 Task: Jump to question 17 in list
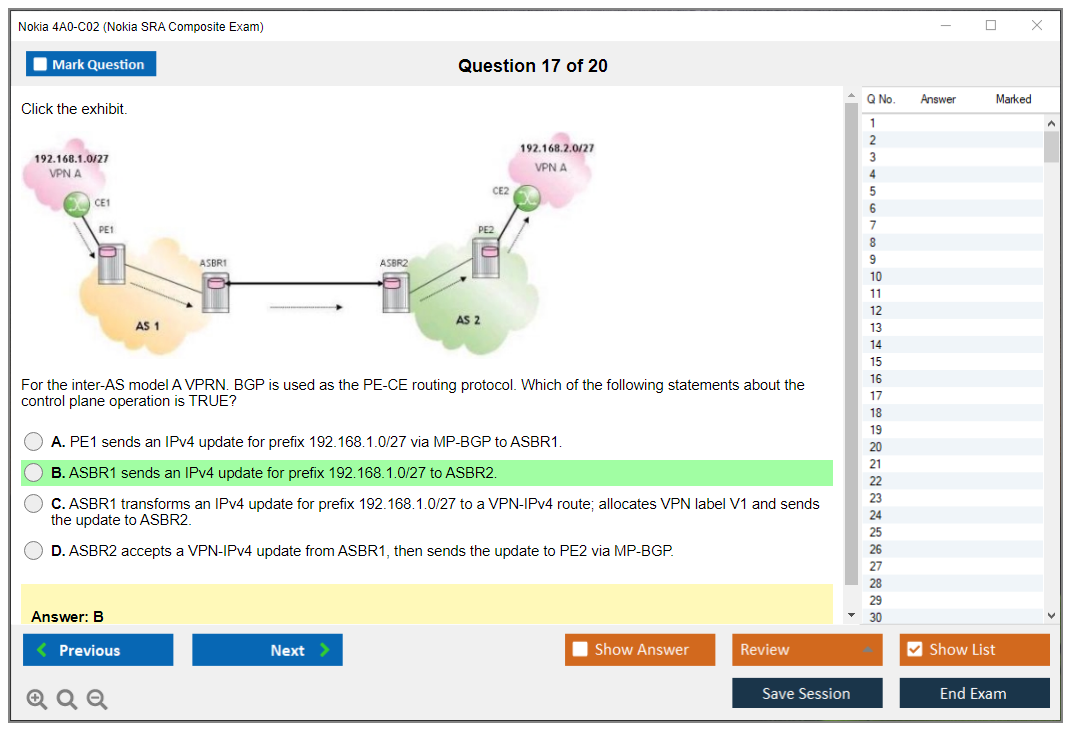876,396
